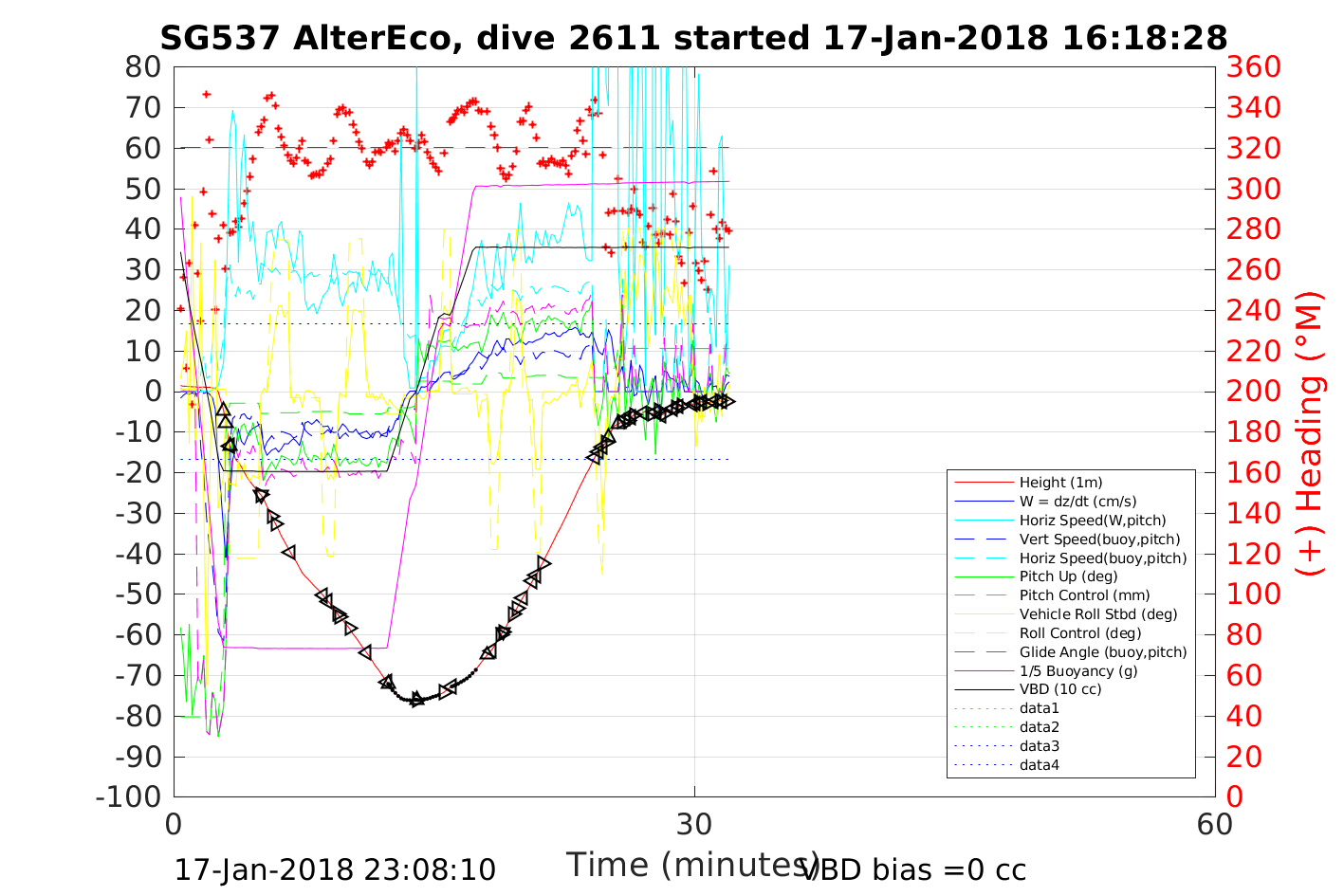Click the '-90' y-axis tick label

(x=138, y=756)
